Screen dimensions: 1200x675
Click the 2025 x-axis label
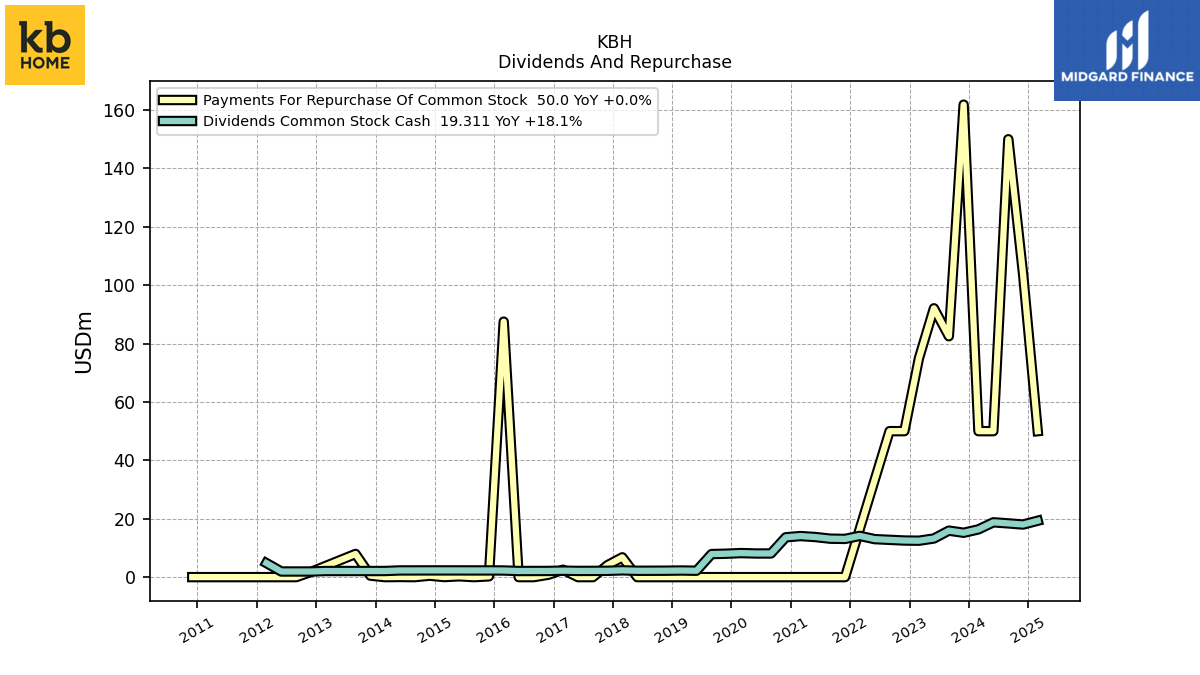(1027, 631)
